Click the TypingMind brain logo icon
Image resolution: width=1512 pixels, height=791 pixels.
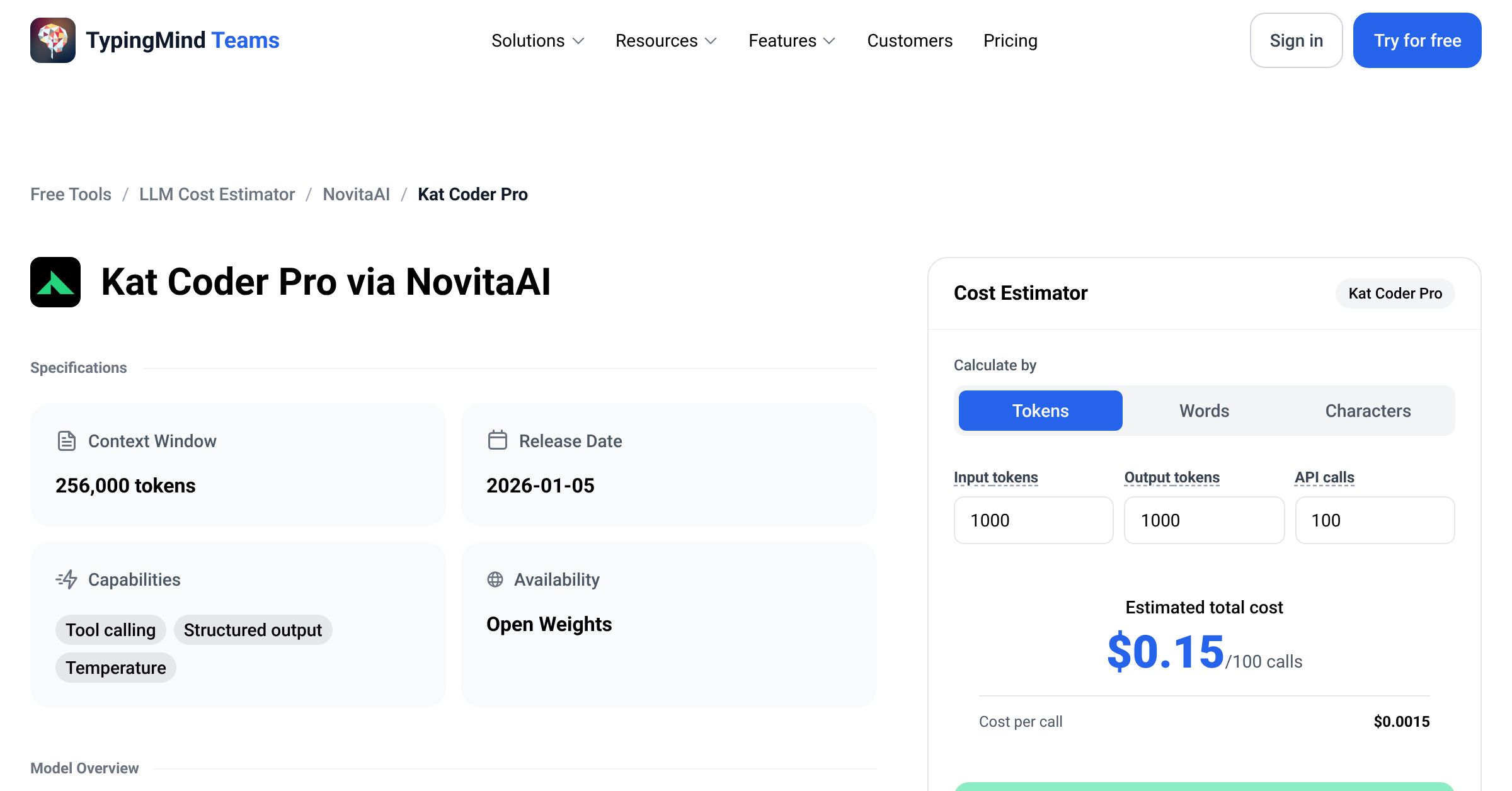pyautogui.click(x=53, y=40)
